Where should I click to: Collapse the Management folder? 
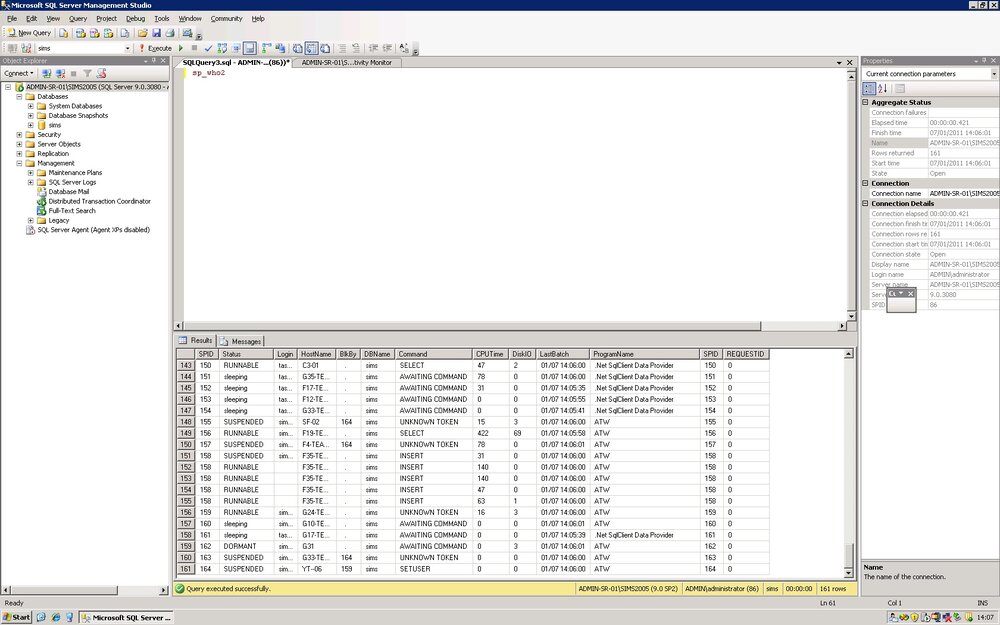(x=19, y=163)
